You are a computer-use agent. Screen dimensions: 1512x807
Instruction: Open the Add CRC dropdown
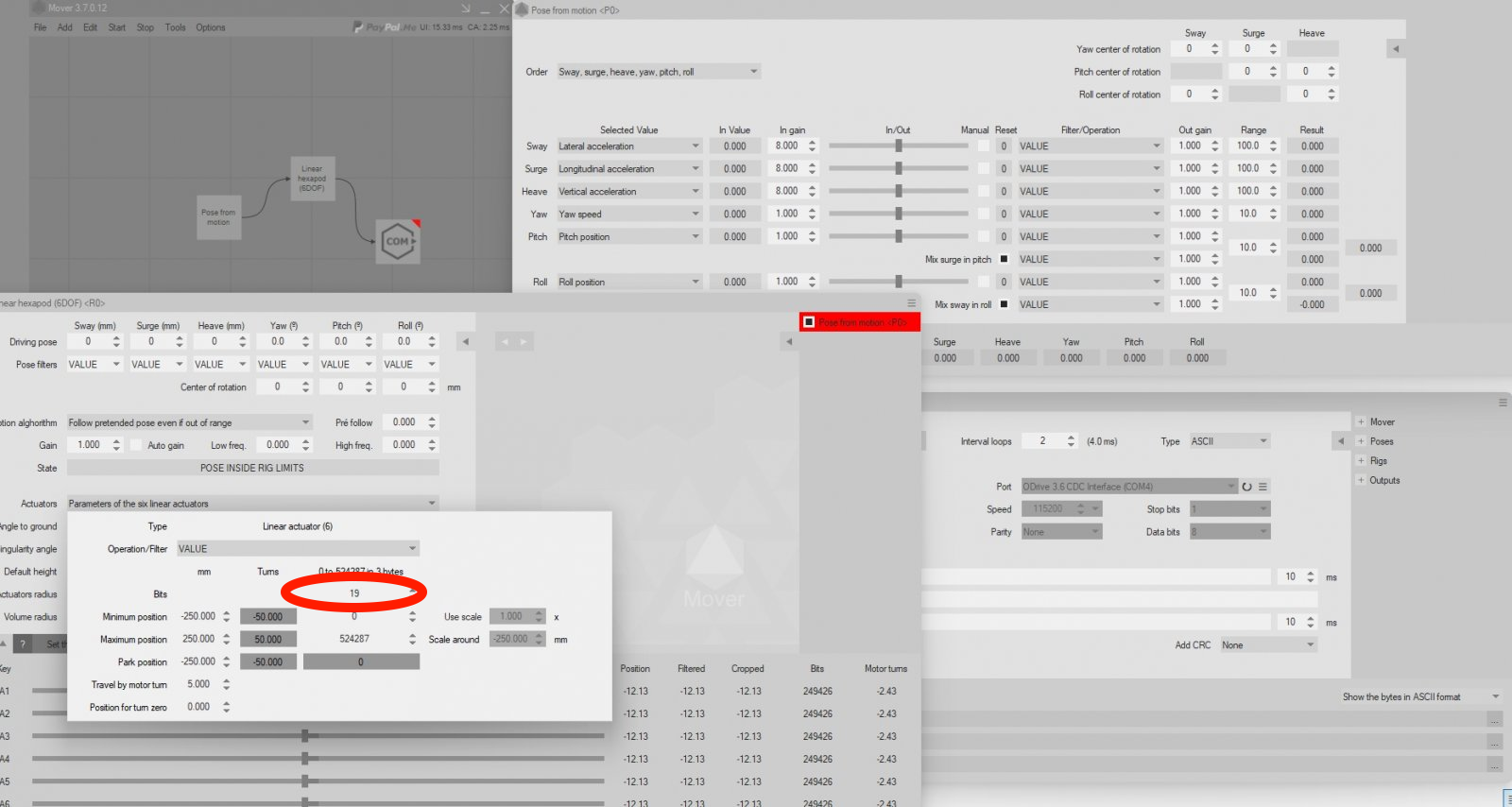pos(1268,645)
